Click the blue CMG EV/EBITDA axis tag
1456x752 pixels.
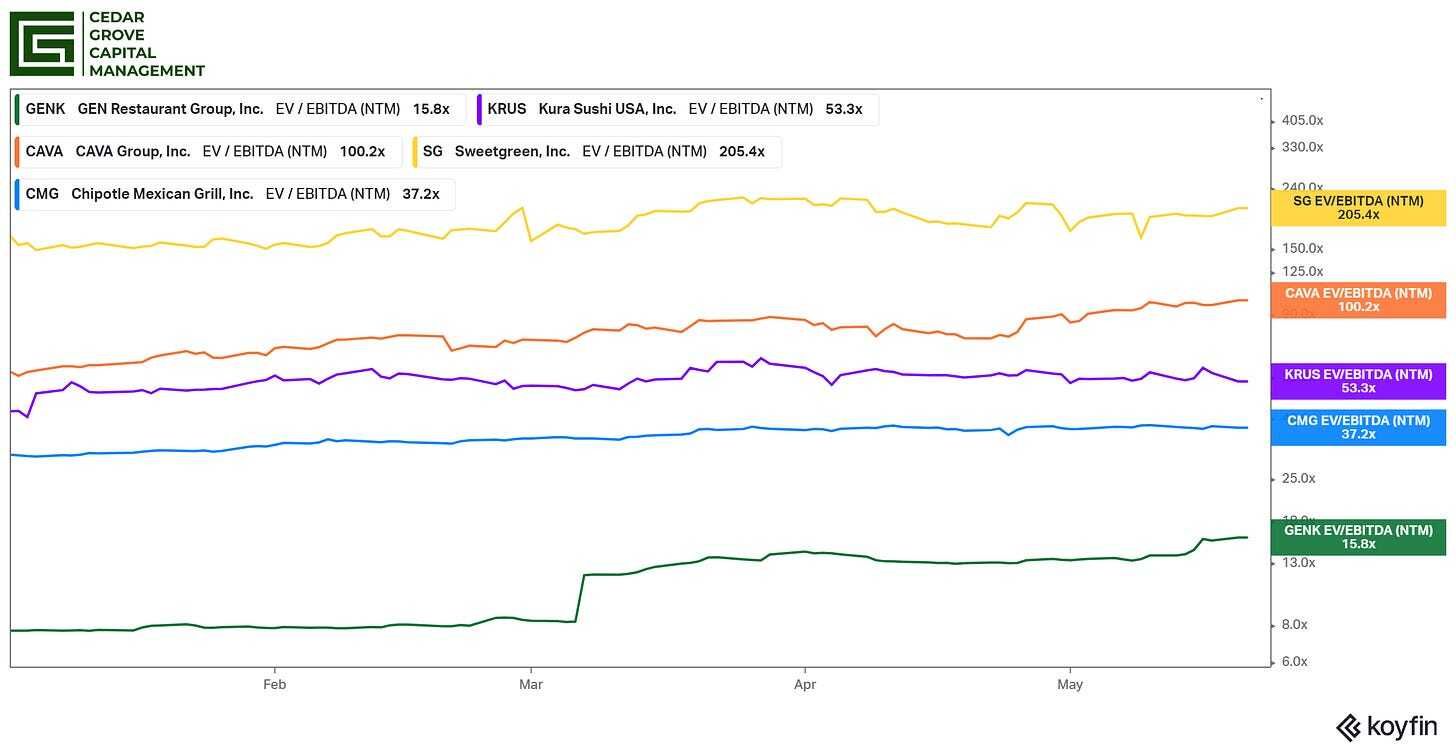(x=1358, y=427)
